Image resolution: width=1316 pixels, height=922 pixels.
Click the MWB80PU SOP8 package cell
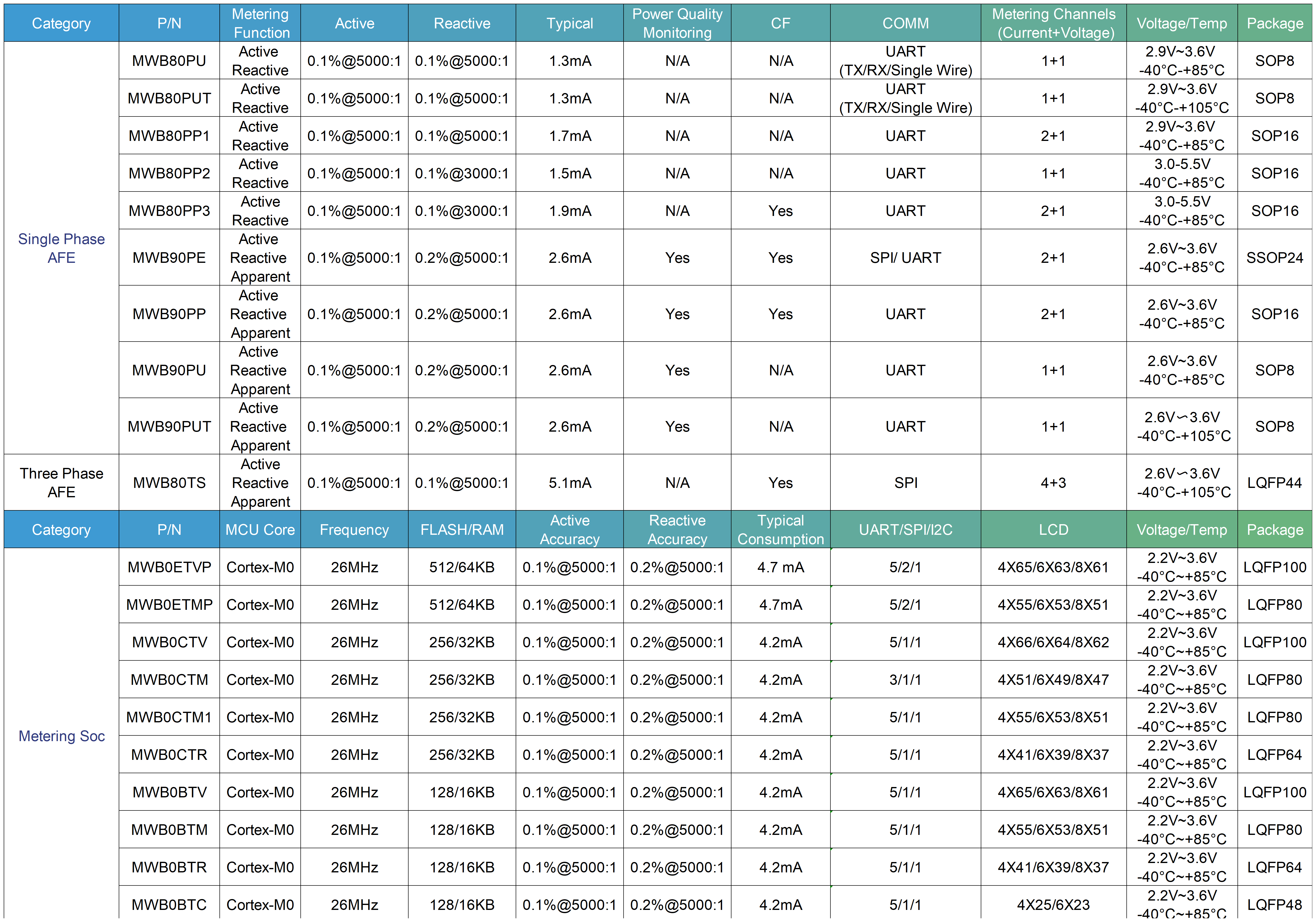1275,61
